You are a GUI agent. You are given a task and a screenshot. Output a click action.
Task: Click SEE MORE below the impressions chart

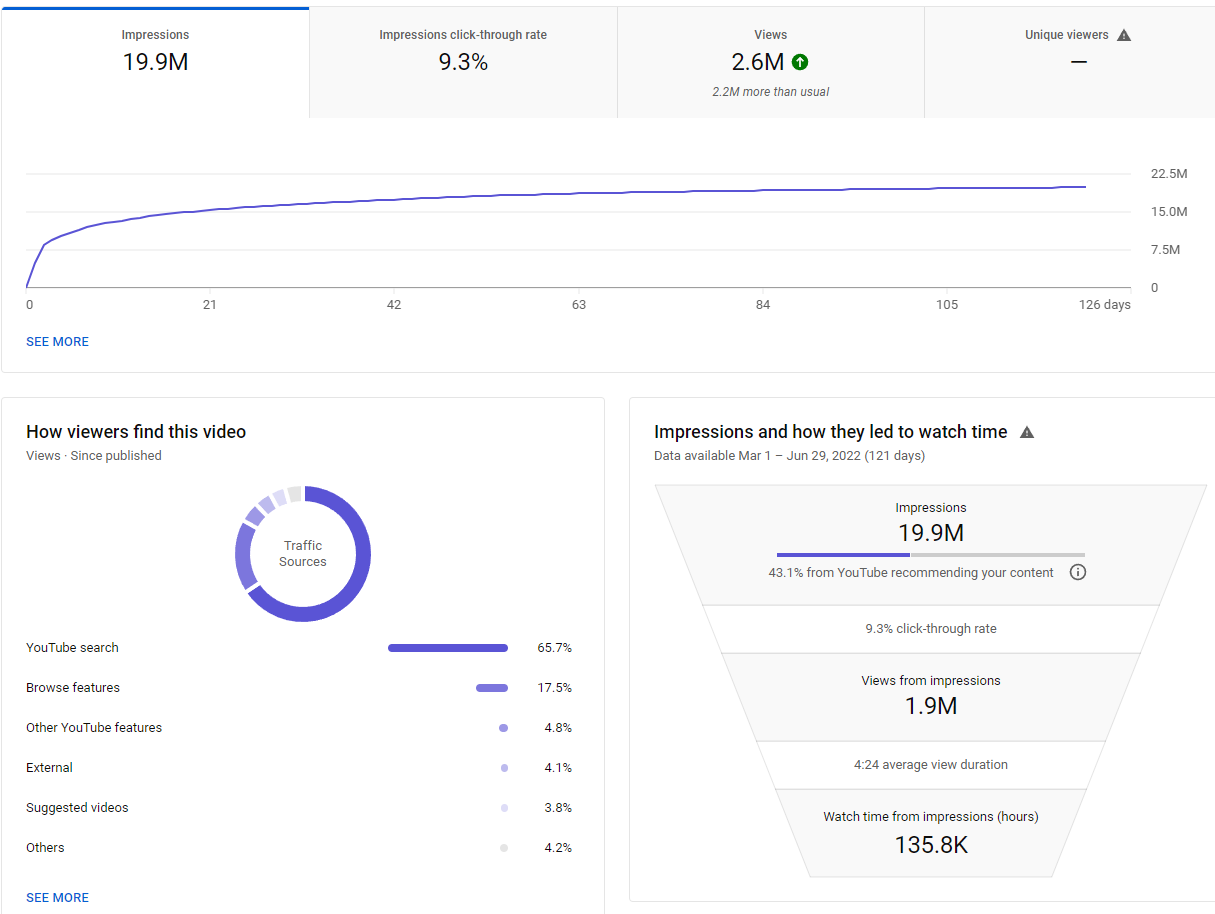pos(57,342)
